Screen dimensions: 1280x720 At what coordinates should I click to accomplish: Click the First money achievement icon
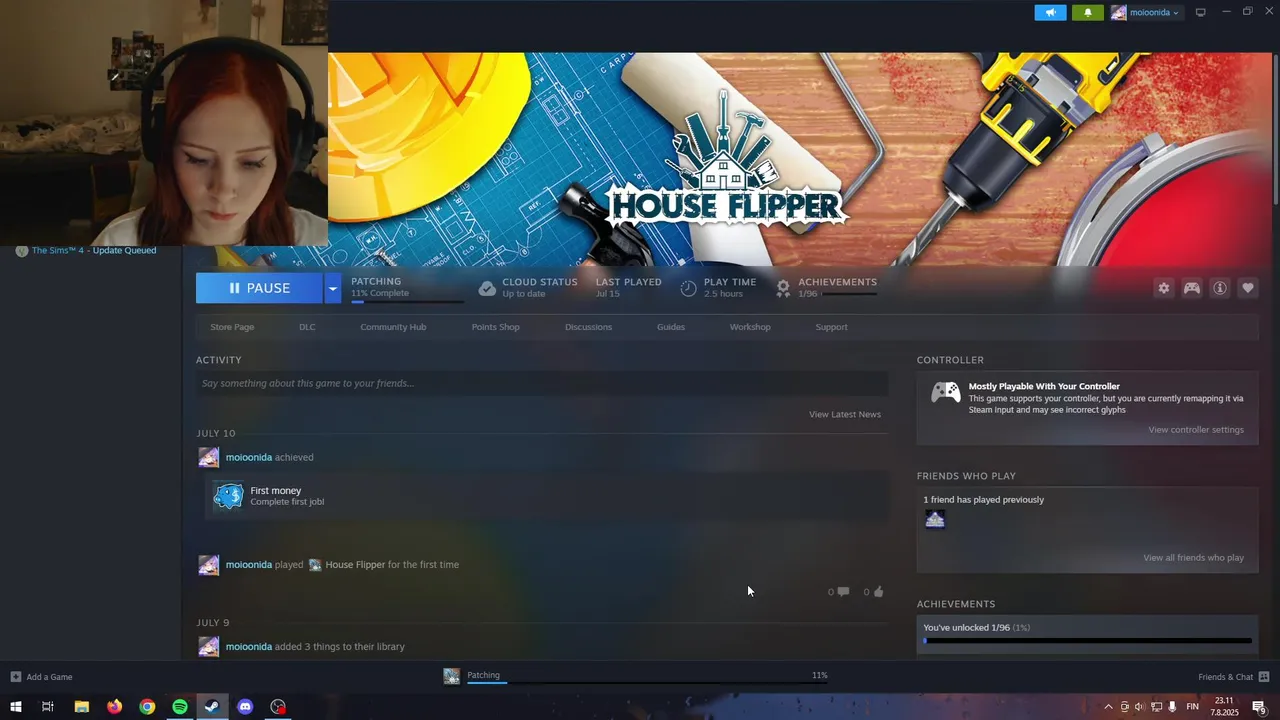[228, 495]
